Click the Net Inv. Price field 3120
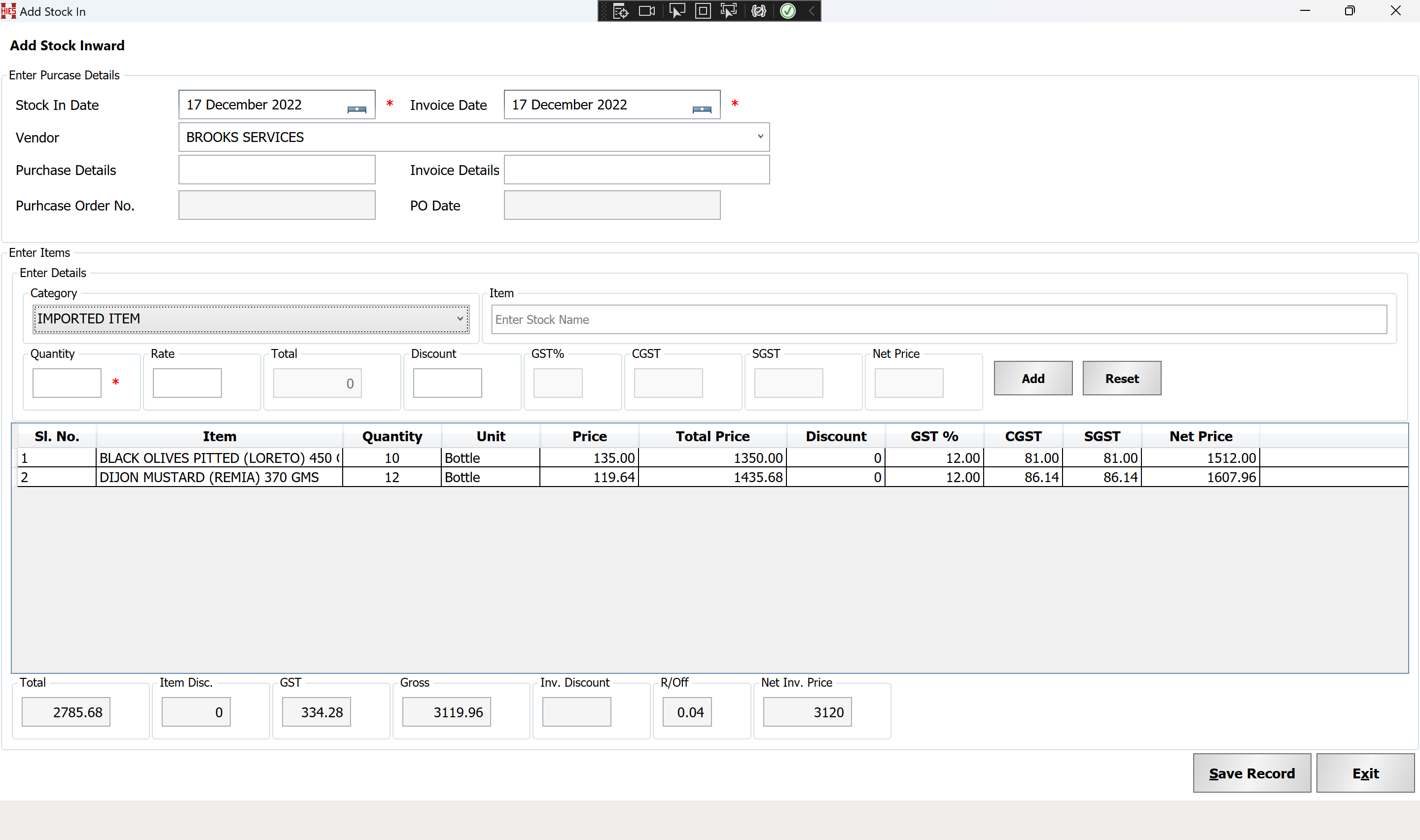Screen dimensions: 1420x840 pyautogui.click(x=807, y=711)
